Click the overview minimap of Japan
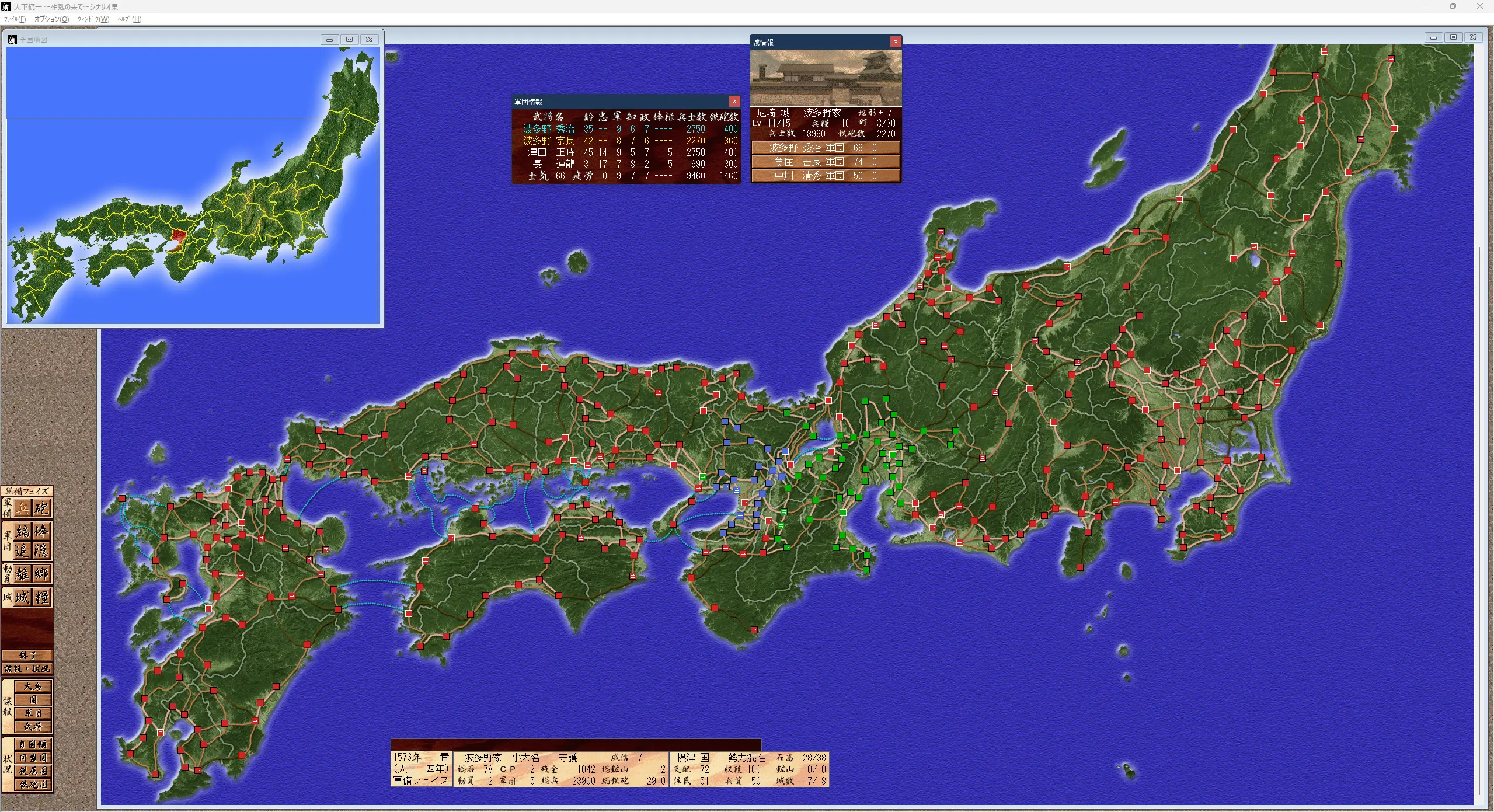 193,185
